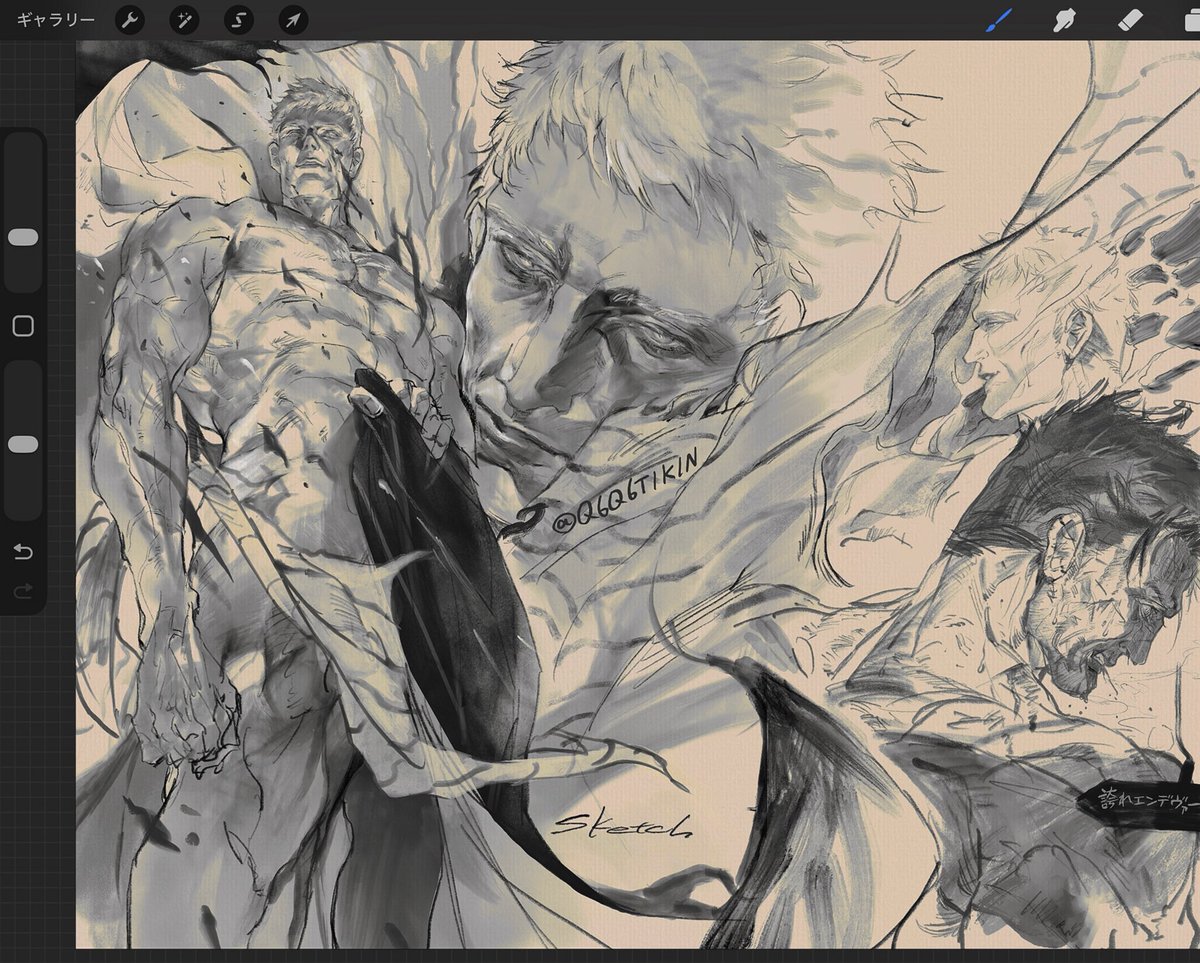Open the Layers panel

[1191, 20]
